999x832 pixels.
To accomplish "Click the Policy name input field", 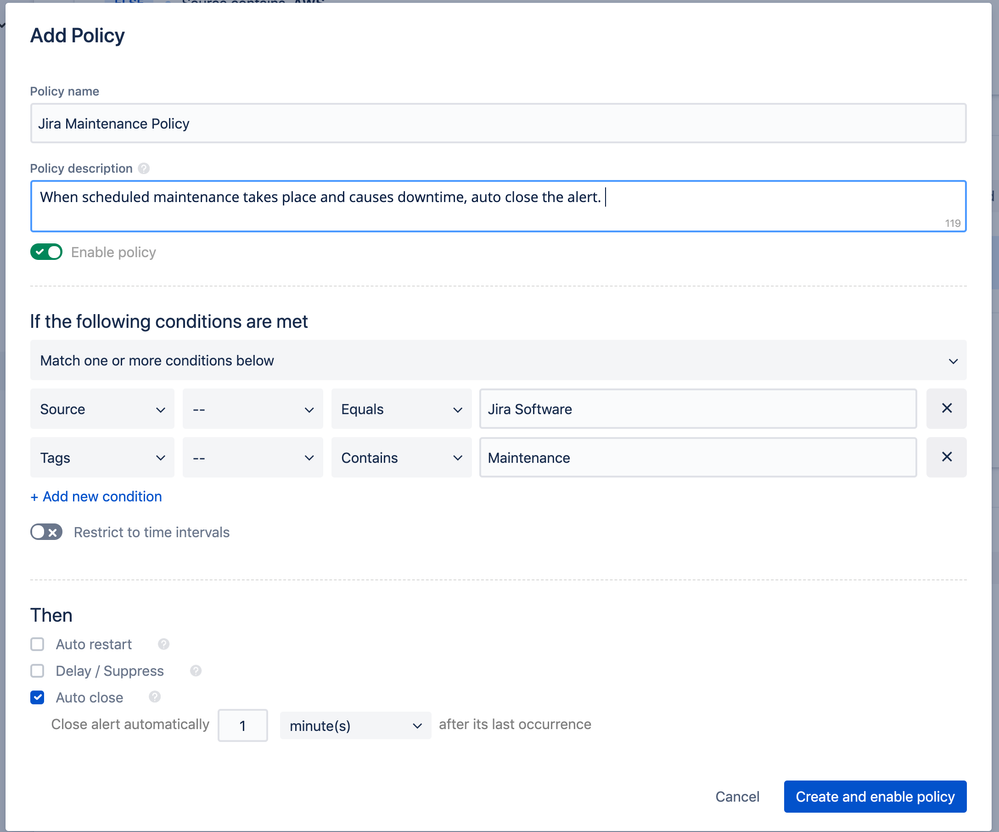I will 498,124.
